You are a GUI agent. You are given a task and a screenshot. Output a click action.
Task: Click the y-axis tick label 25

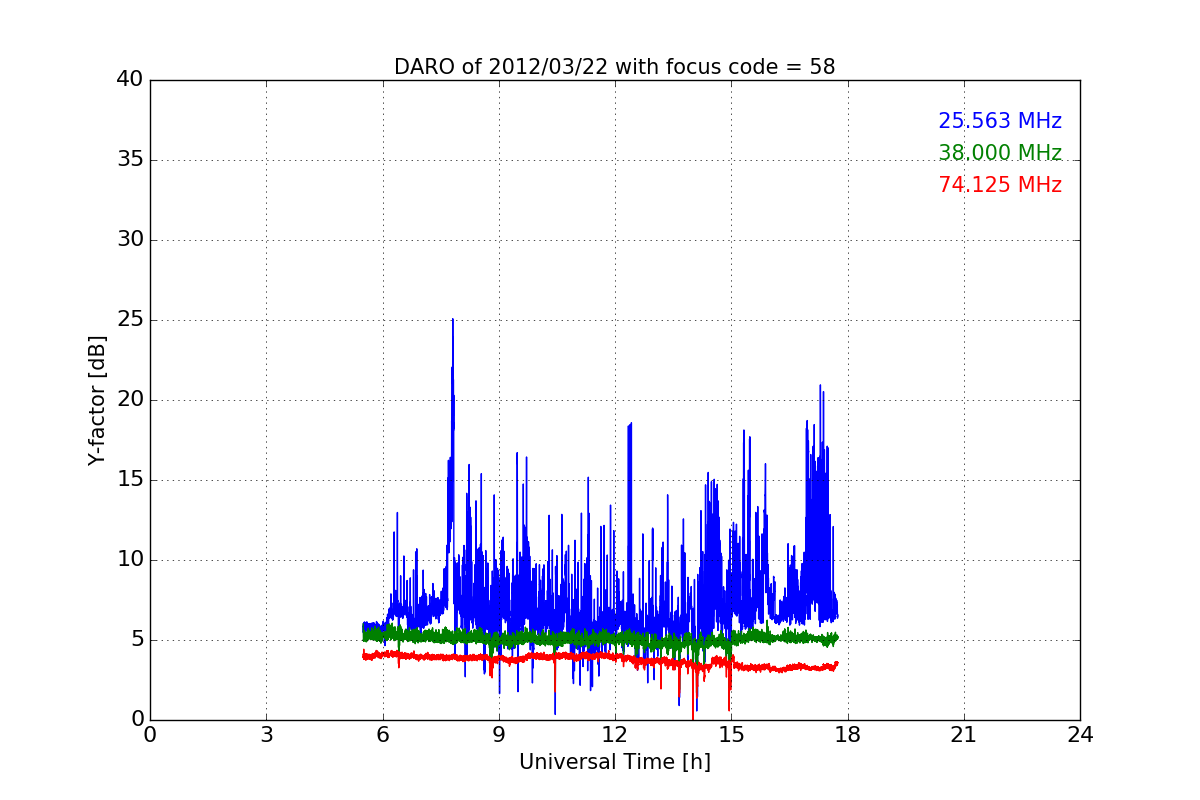pyautogui.click(x=130, y=320)
